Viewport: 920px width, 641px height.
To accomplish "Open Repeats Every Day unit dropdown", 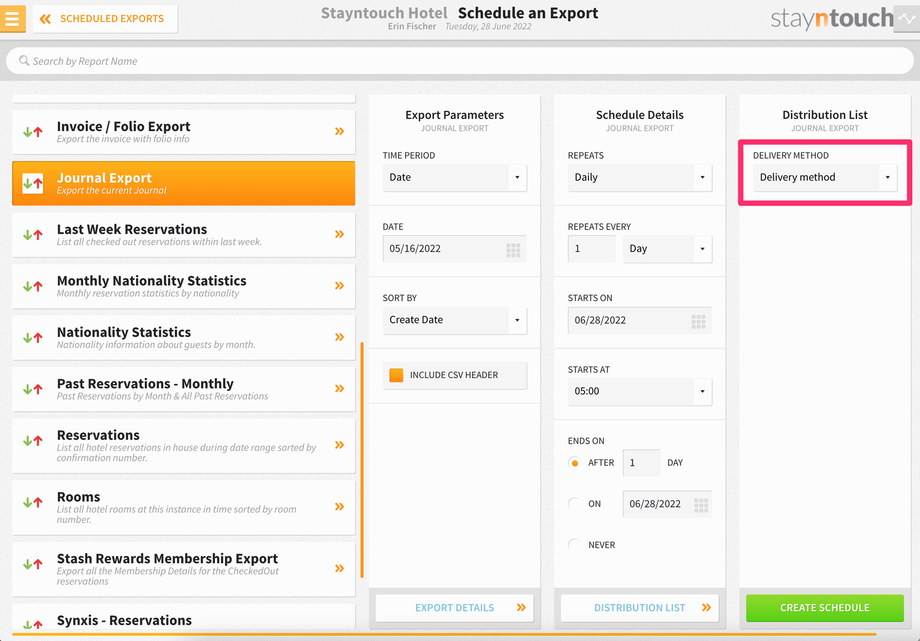I will click(668, 249).
